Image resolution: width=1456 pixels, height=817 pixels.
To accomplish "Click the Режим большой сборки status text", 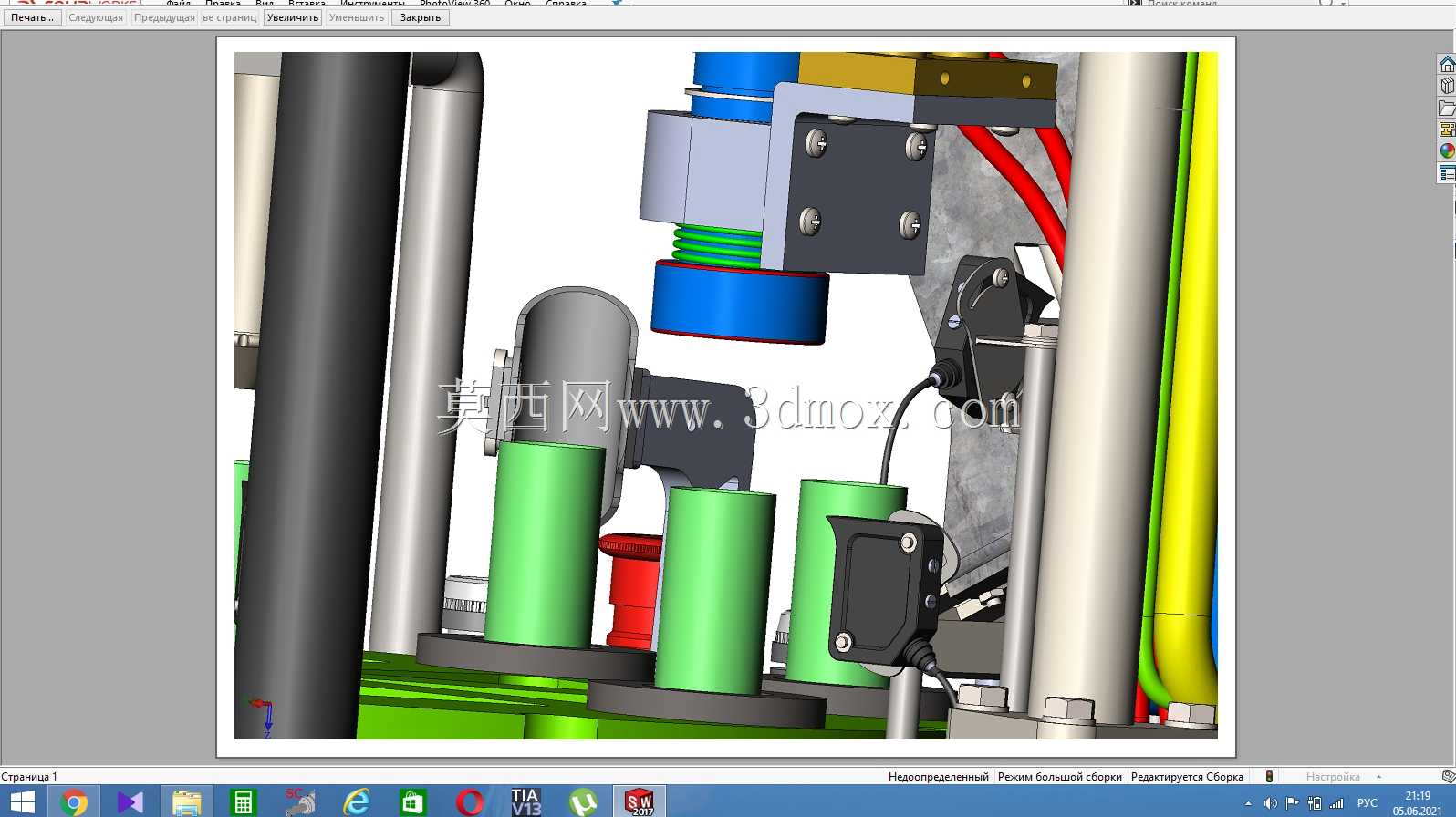I will [1060, 777].
